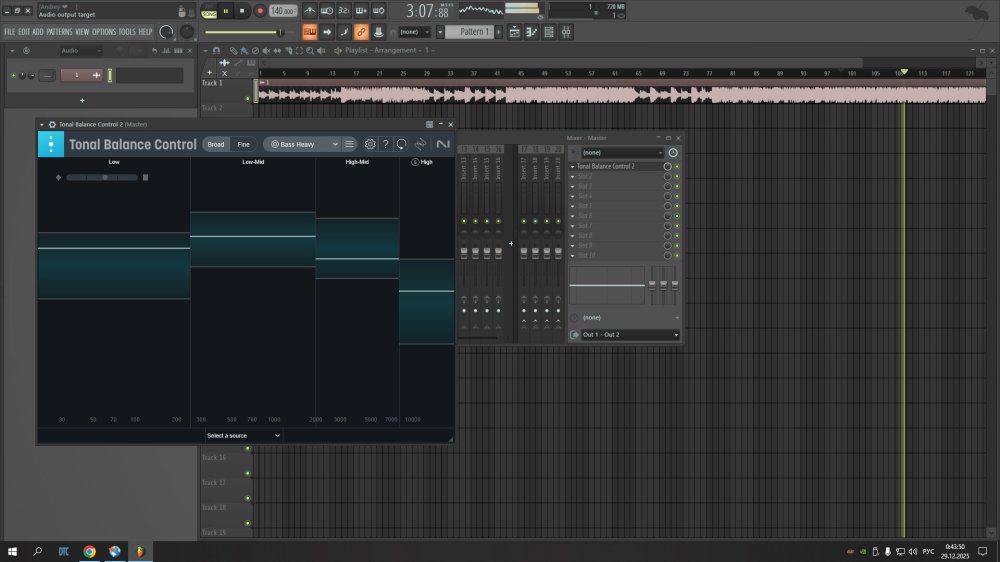Open the FILE menu

coord(10,32)
